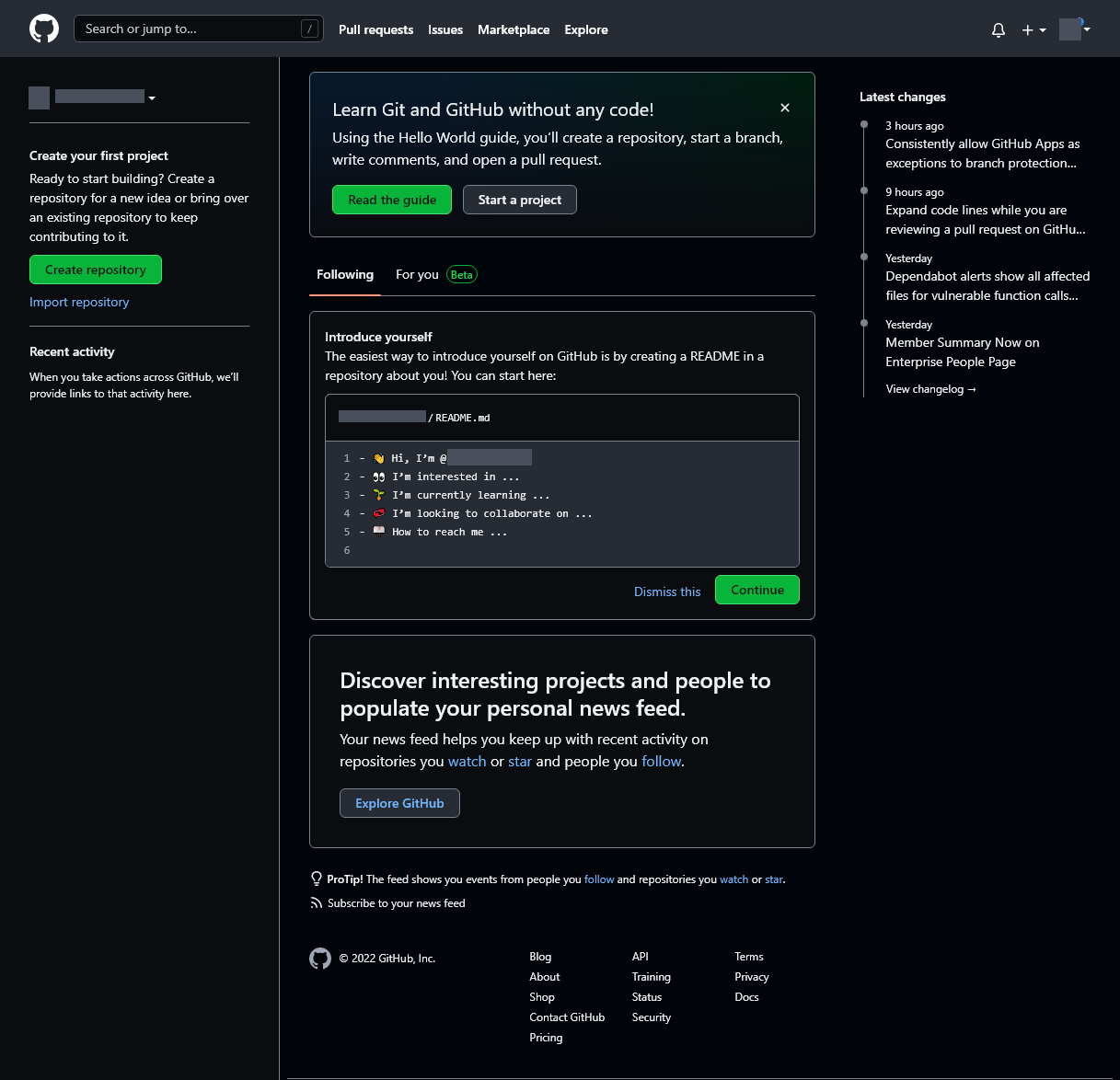
Task: Click Subscribe to your news feed
Action: point(397,903)
